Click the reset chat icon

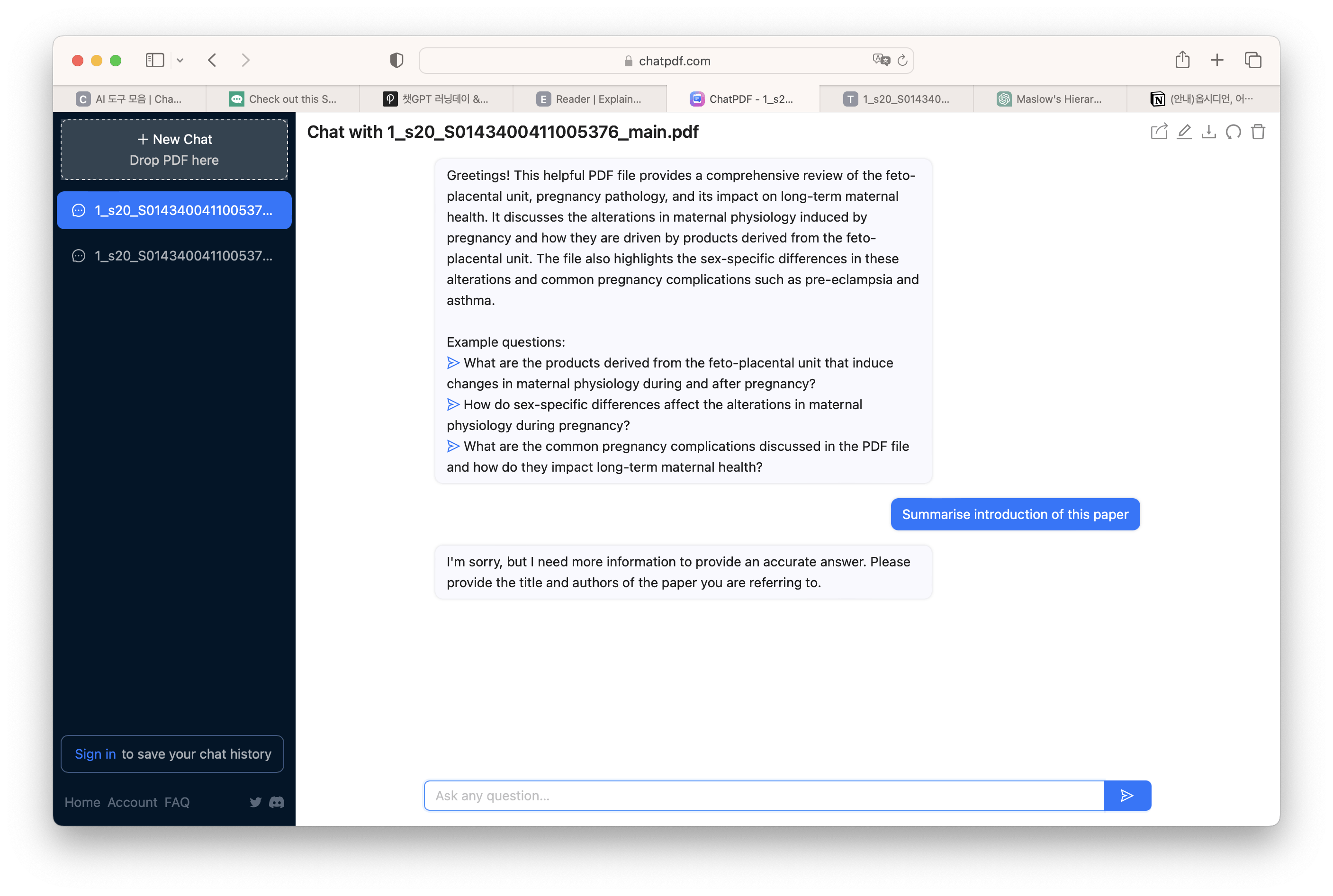1233,132
